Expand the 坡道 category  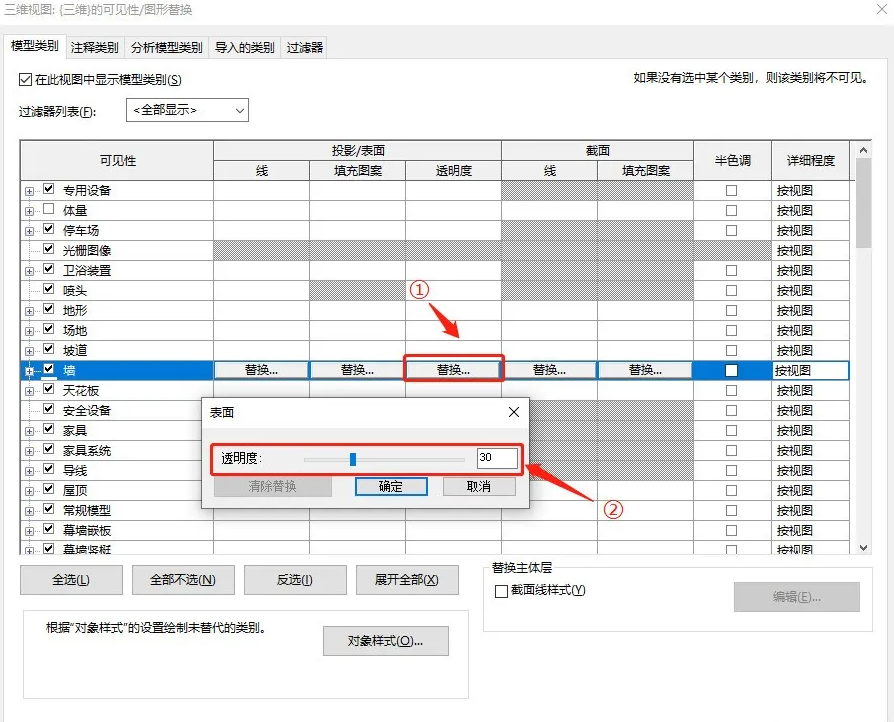pyautogui.click(x=29, y=351)
